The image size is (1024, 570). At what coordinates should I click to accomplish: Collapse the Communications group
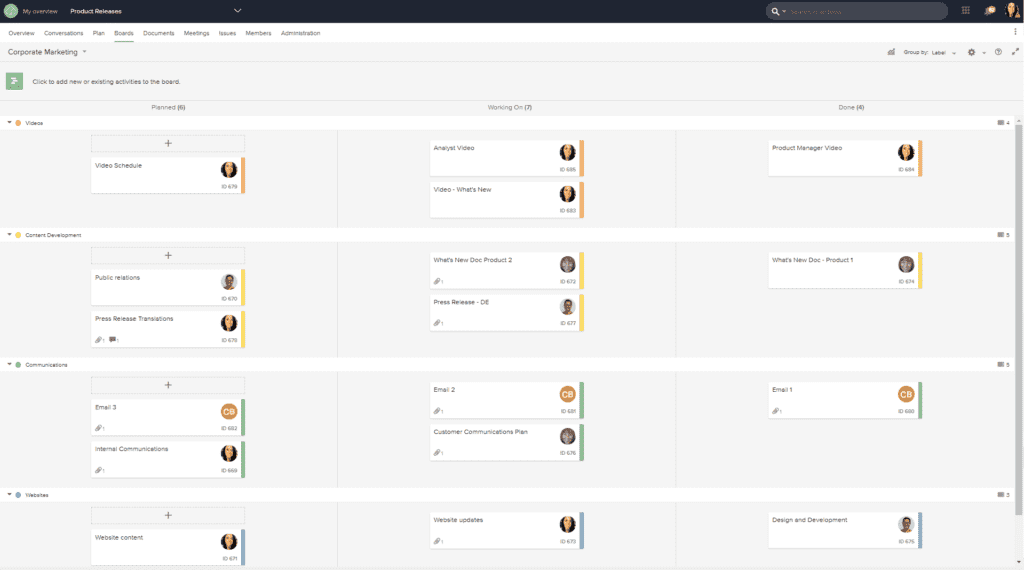(9, 364)
